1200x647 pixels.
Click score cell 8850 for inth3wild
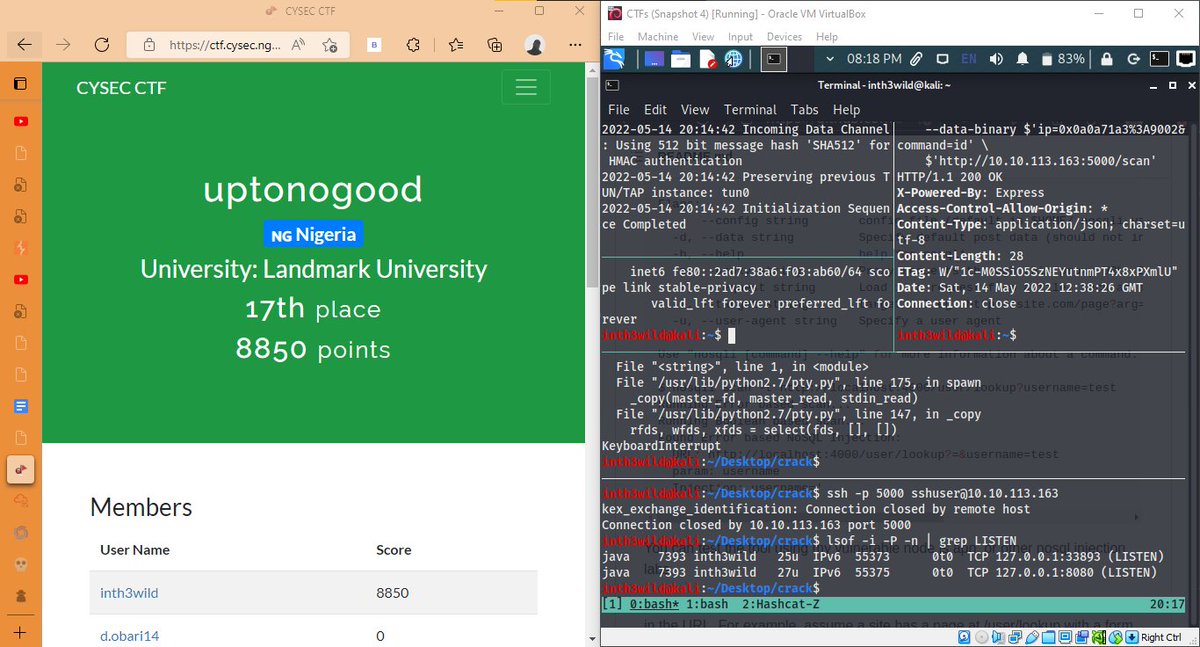[392, 592]
